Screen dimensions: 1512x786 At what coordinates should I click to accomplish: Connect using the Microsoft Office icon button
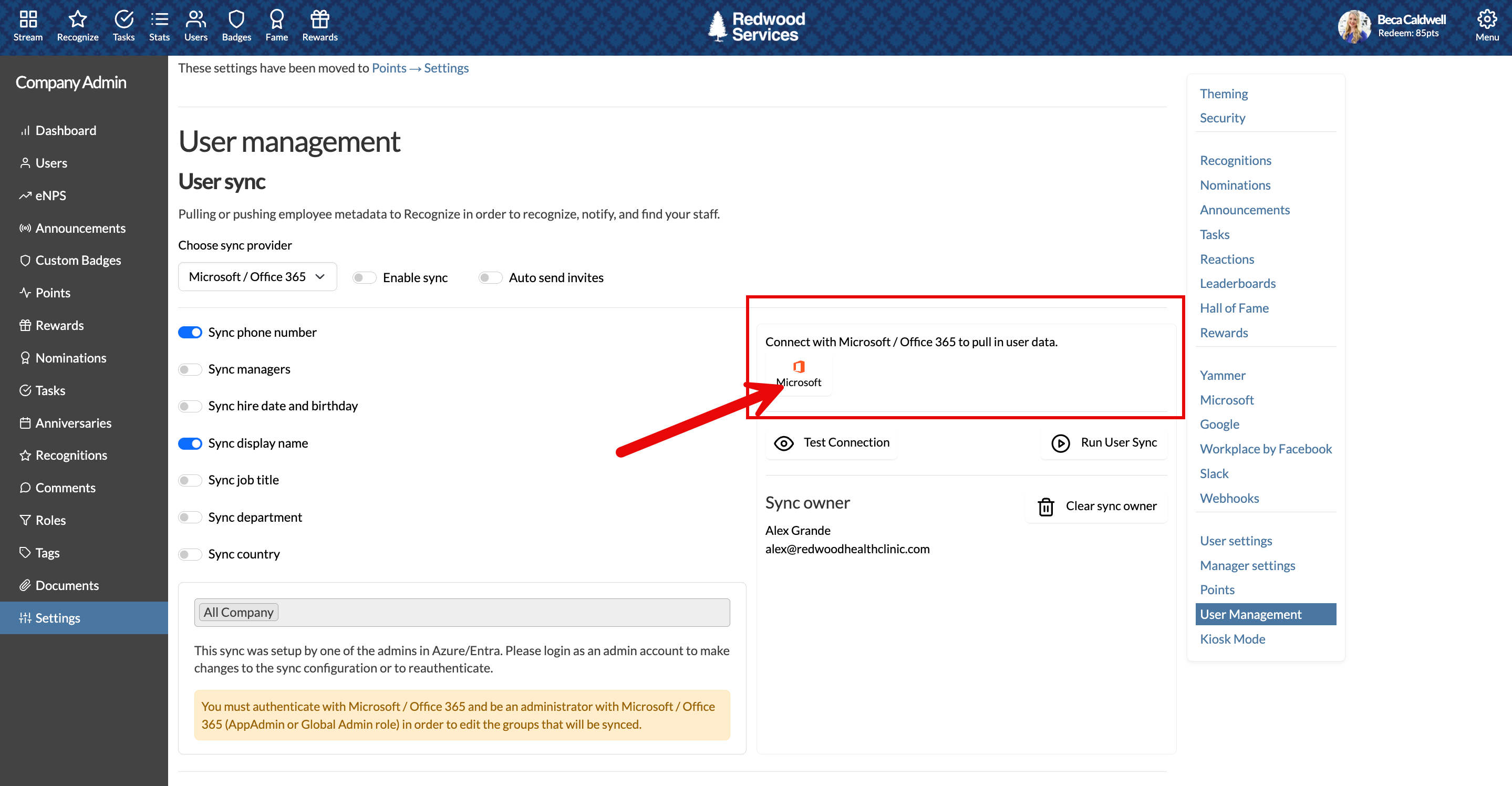[798, 375]
